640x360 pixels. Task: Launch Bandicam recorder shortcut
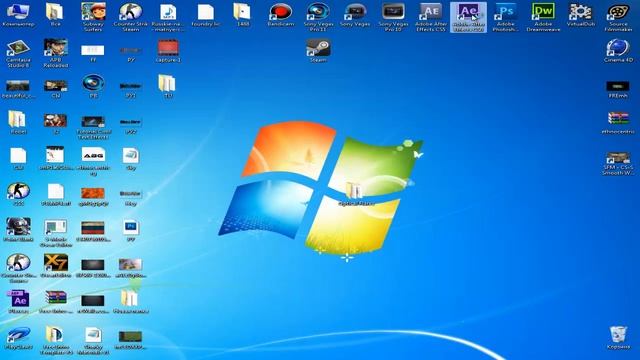click(x=280, y=15)
